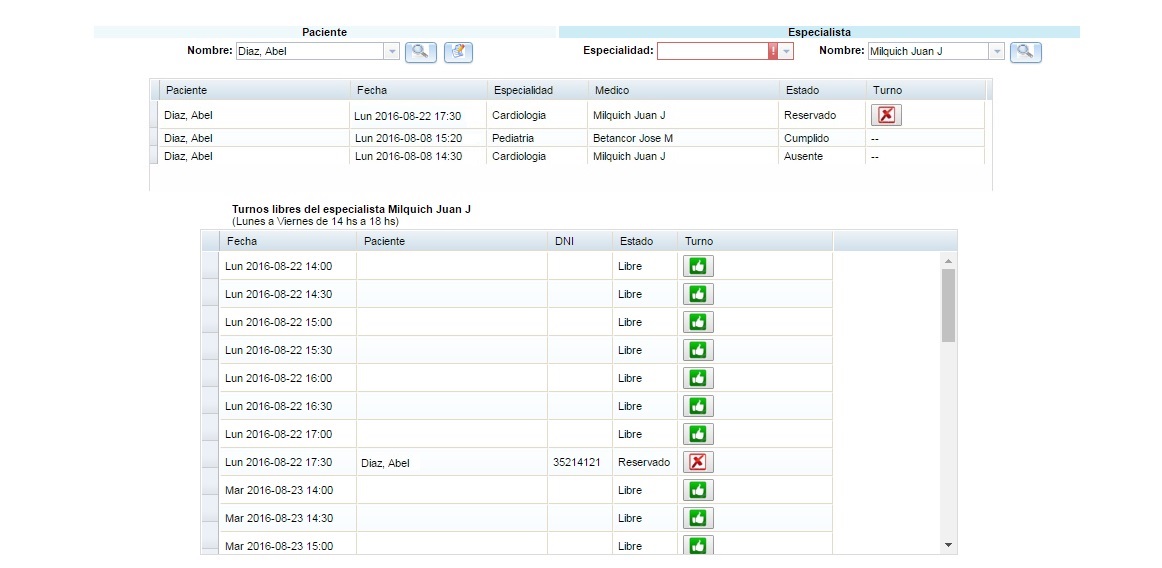This screenshot has width=1162, height=568.
Task: Search for the patient with the magnifier button
Action: tap(421, 51)
